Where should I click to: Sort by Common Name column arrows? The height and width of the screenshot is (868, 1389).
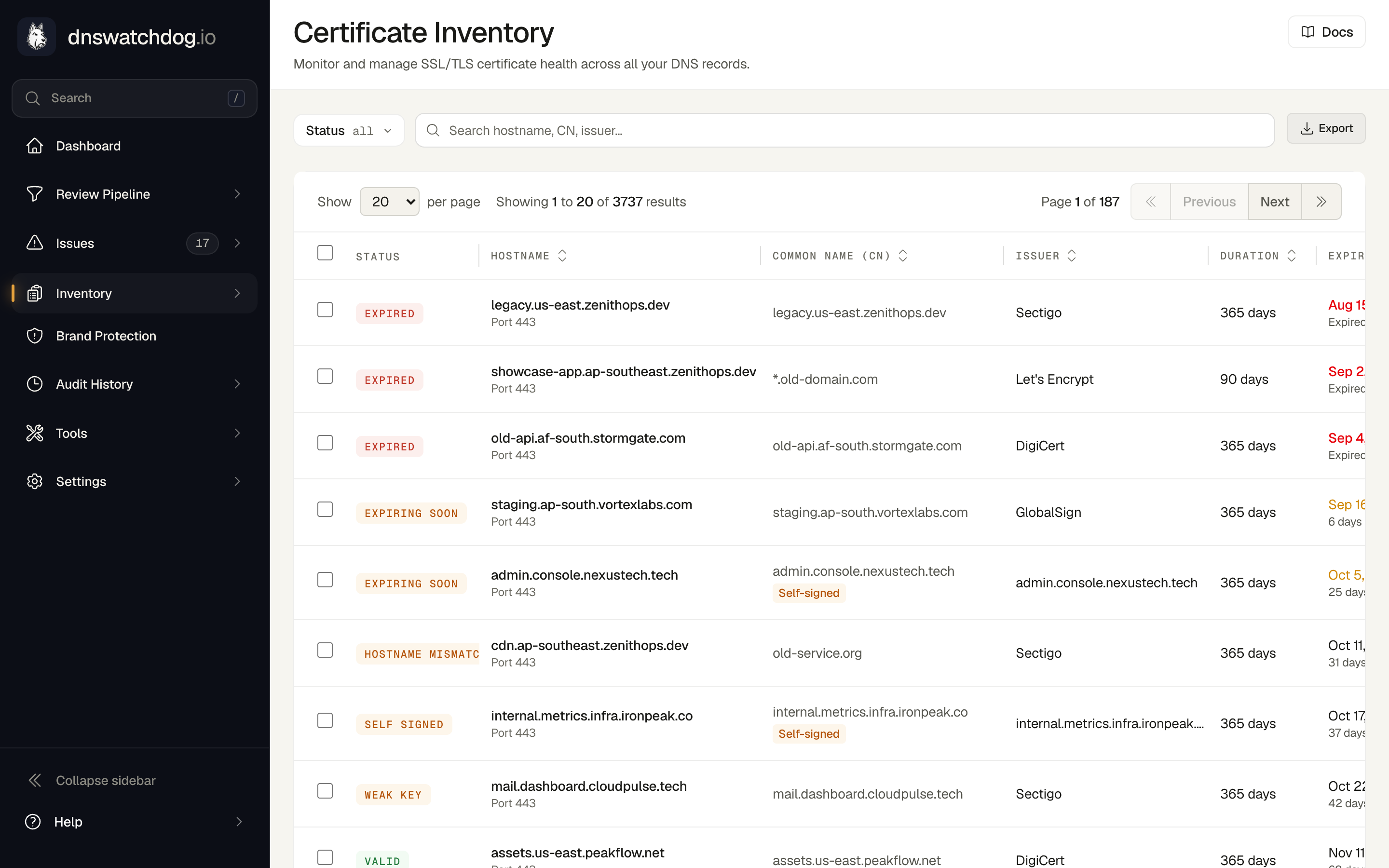tap(903, 256)
